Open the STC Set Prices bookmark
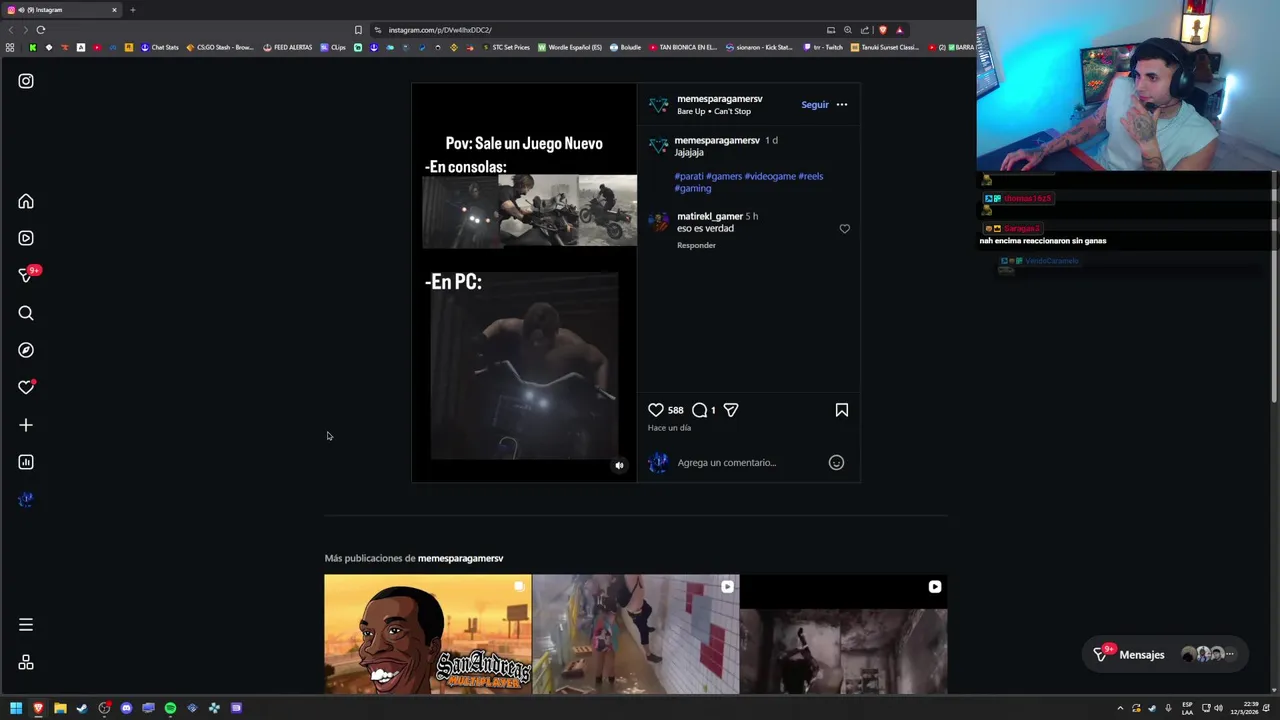 click(505, 47)
